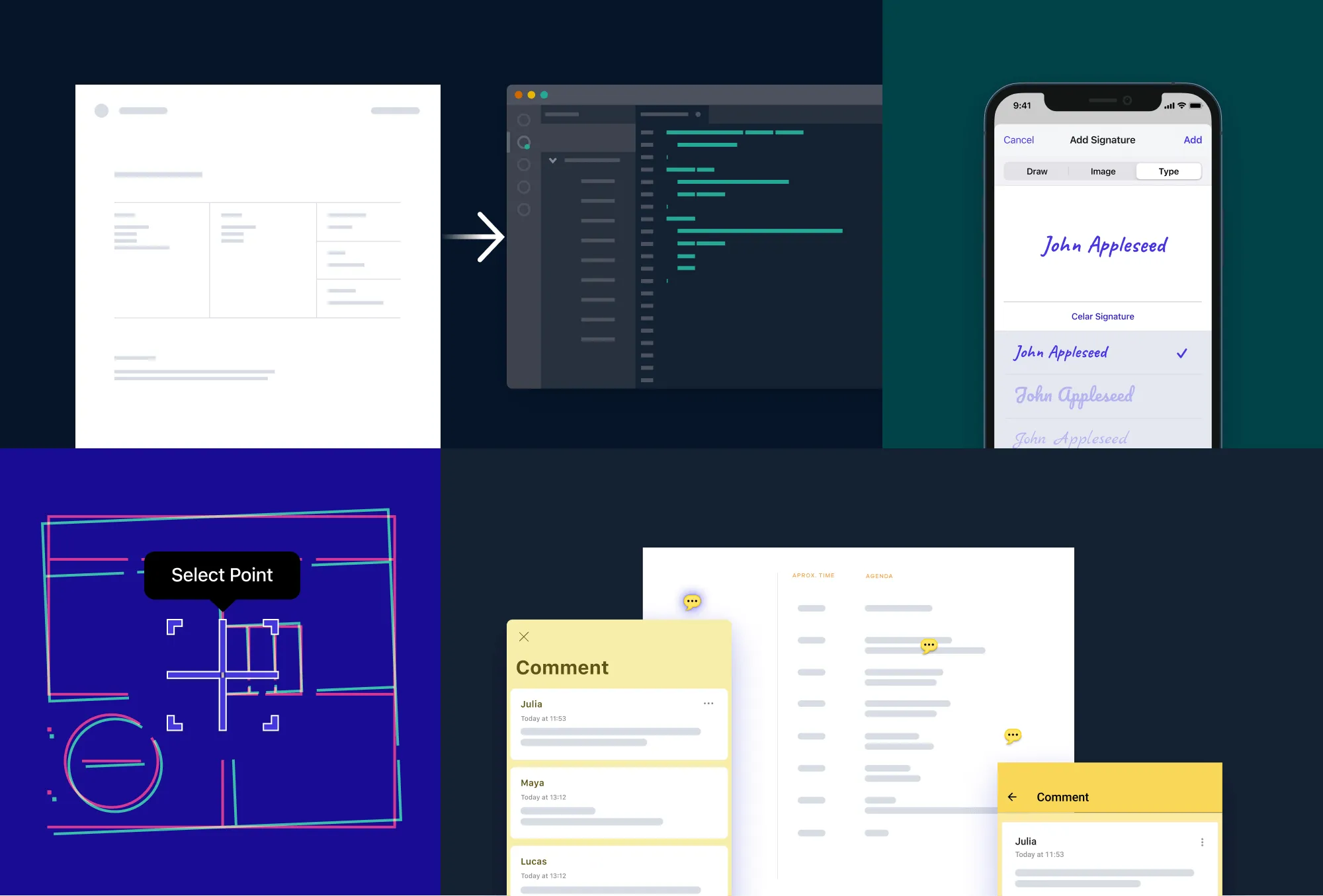Choose the second John Appleseed font style
This screenshot has width=1323, height=896.
point(1075,395)
